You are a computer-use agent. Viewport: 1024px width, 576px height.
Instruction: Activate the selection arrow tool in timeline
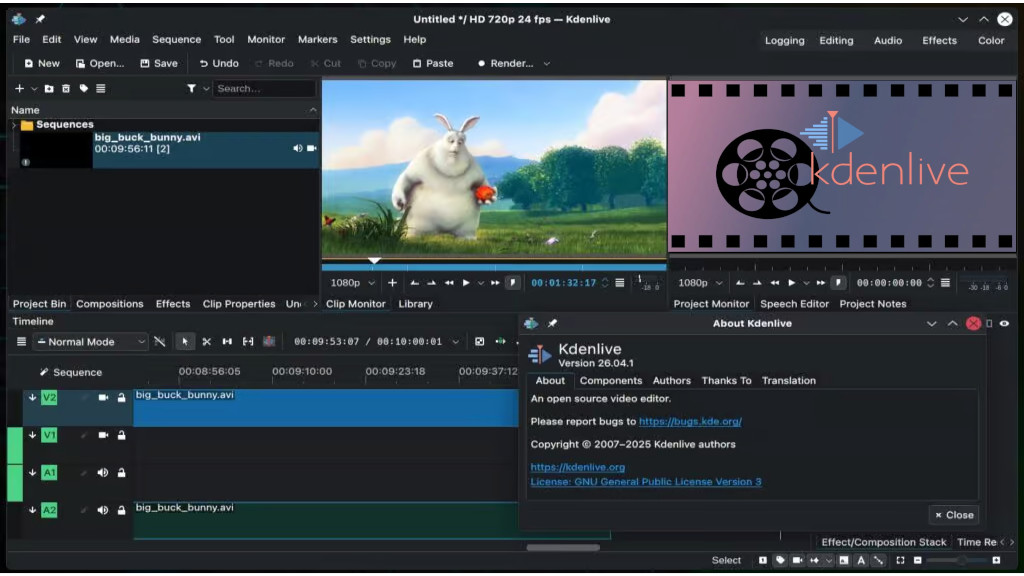tap(185, 342)
